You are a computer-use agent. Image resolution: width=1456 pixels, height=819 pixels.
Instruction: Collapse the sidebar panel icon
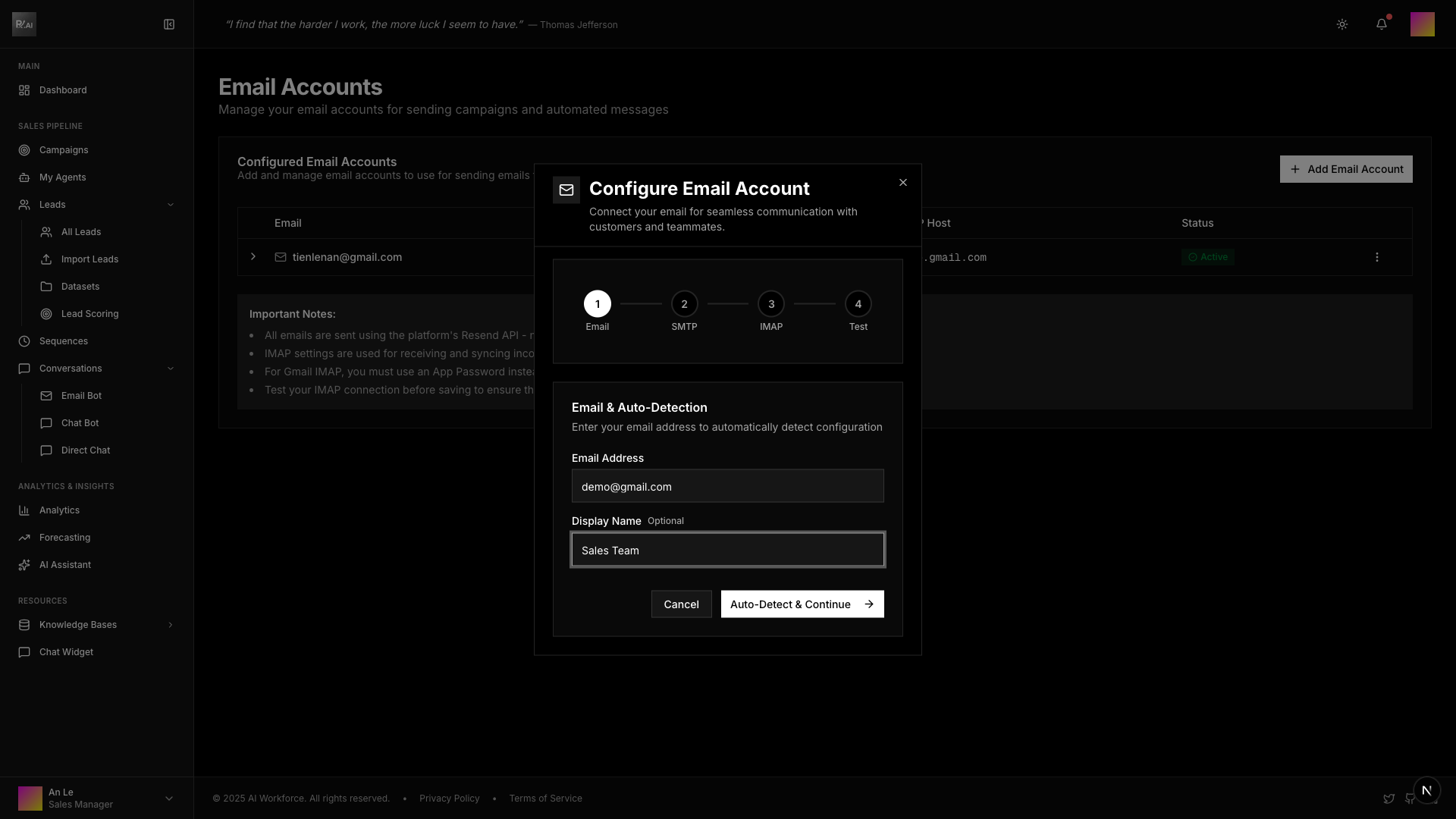coord(169,24)
